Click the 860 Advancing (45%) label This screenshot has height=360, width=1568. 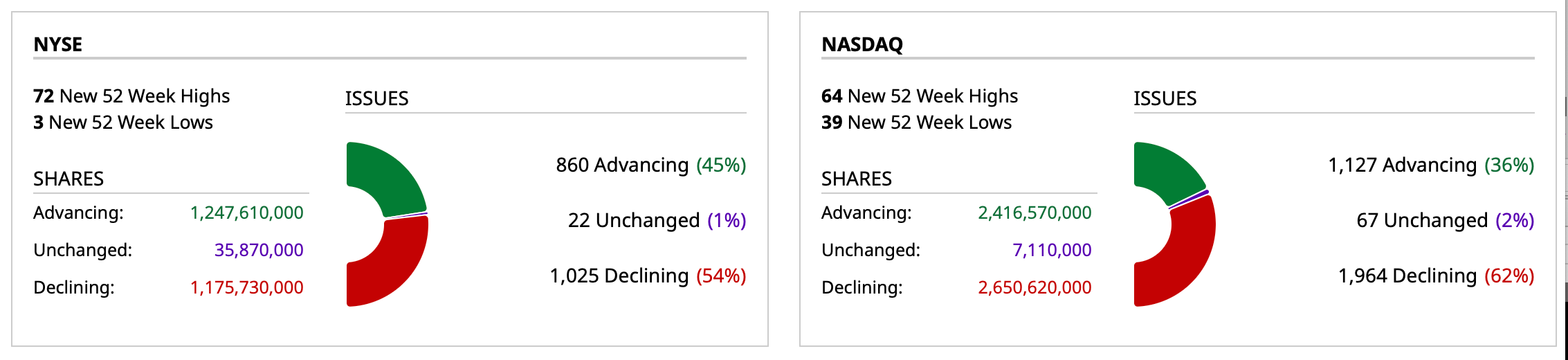[x=650, y=165]
